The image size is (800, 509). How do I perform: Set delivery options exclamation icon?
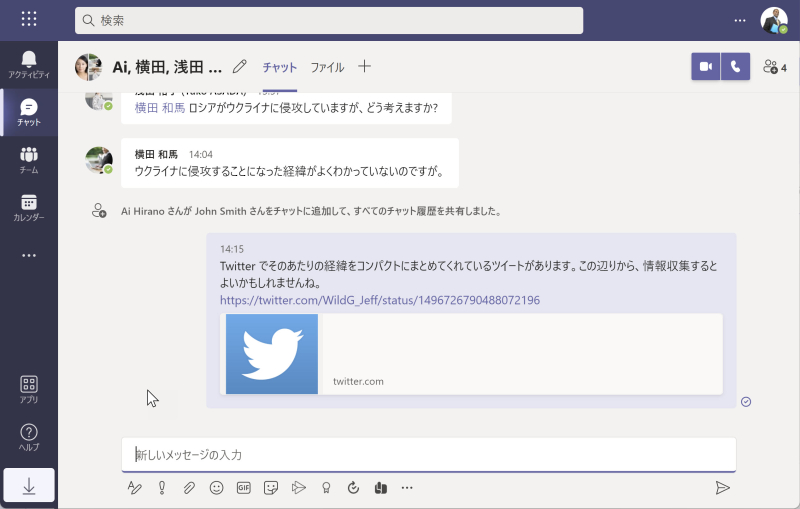pos(162,488)
